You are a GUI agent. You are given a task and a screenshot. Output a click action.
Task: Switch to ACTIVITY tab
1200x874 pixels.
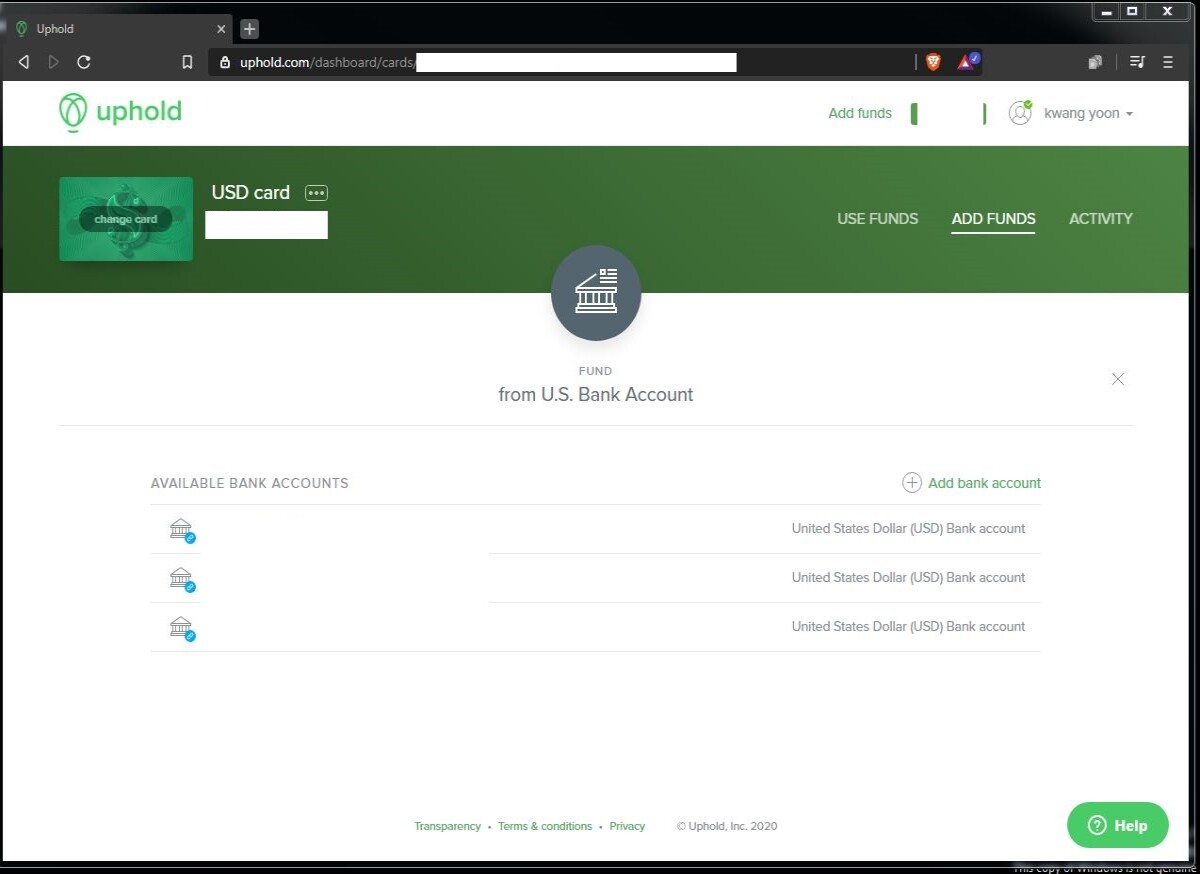[x=1101, y=218]
